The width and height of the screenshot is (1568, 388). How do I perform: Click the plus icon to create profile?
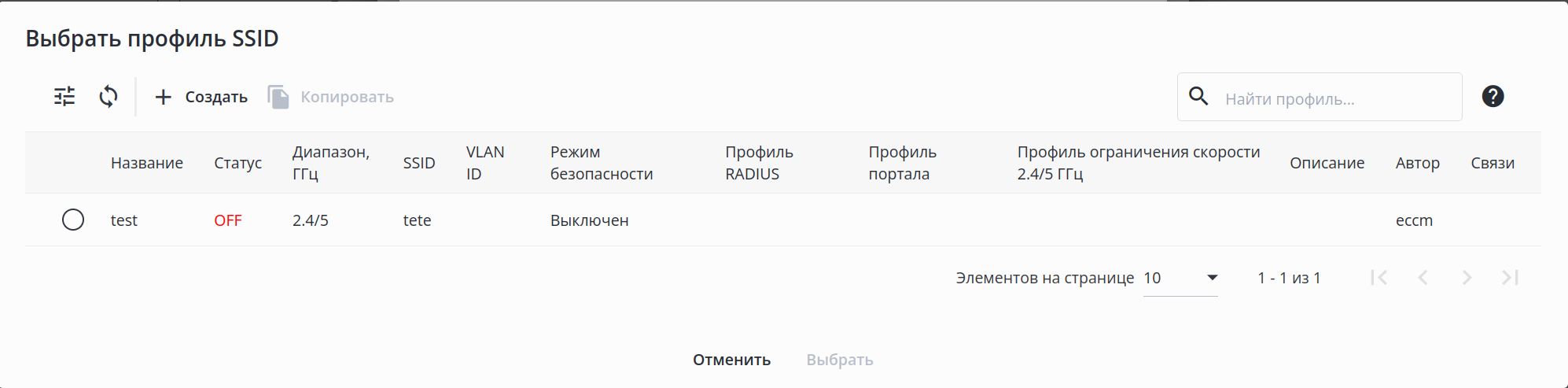coord(163,97)
